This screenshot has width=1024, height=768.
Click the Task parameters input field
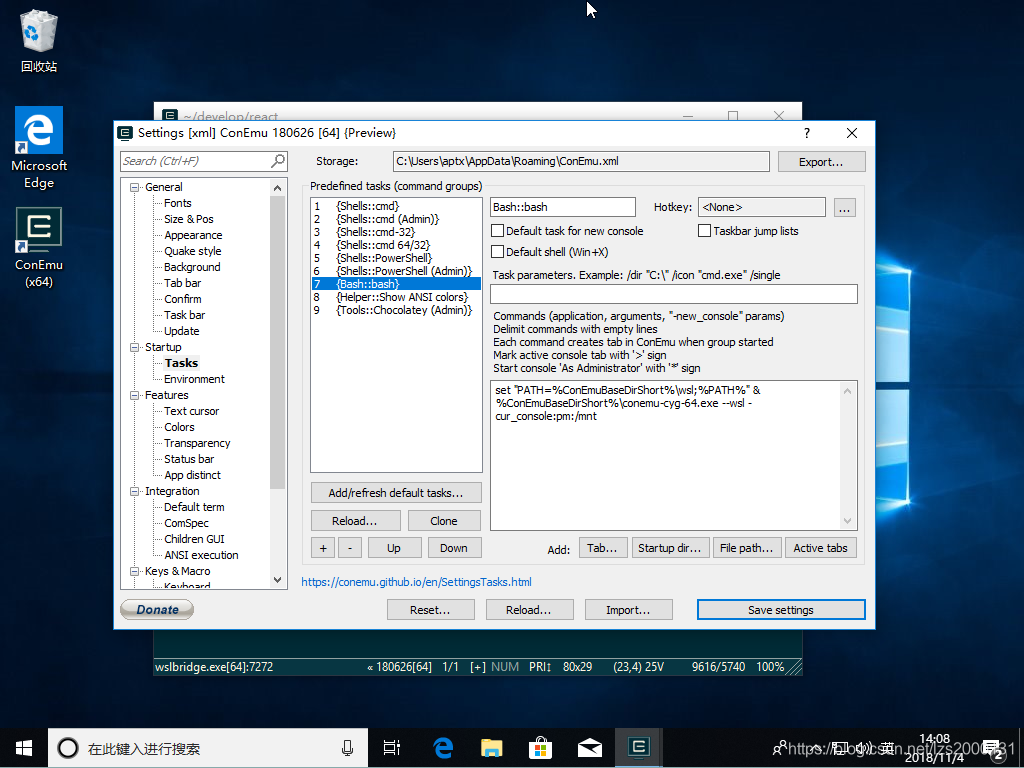(x=673, y=294)
